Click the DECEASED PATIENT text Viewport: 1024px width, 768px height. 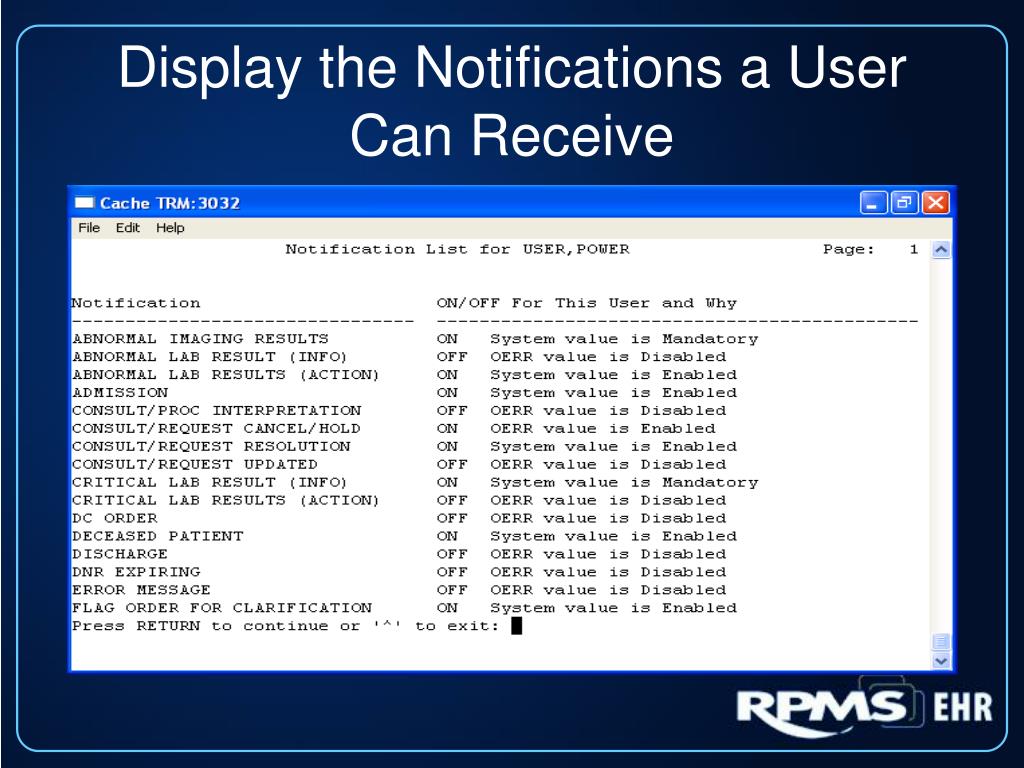[157, 536]
